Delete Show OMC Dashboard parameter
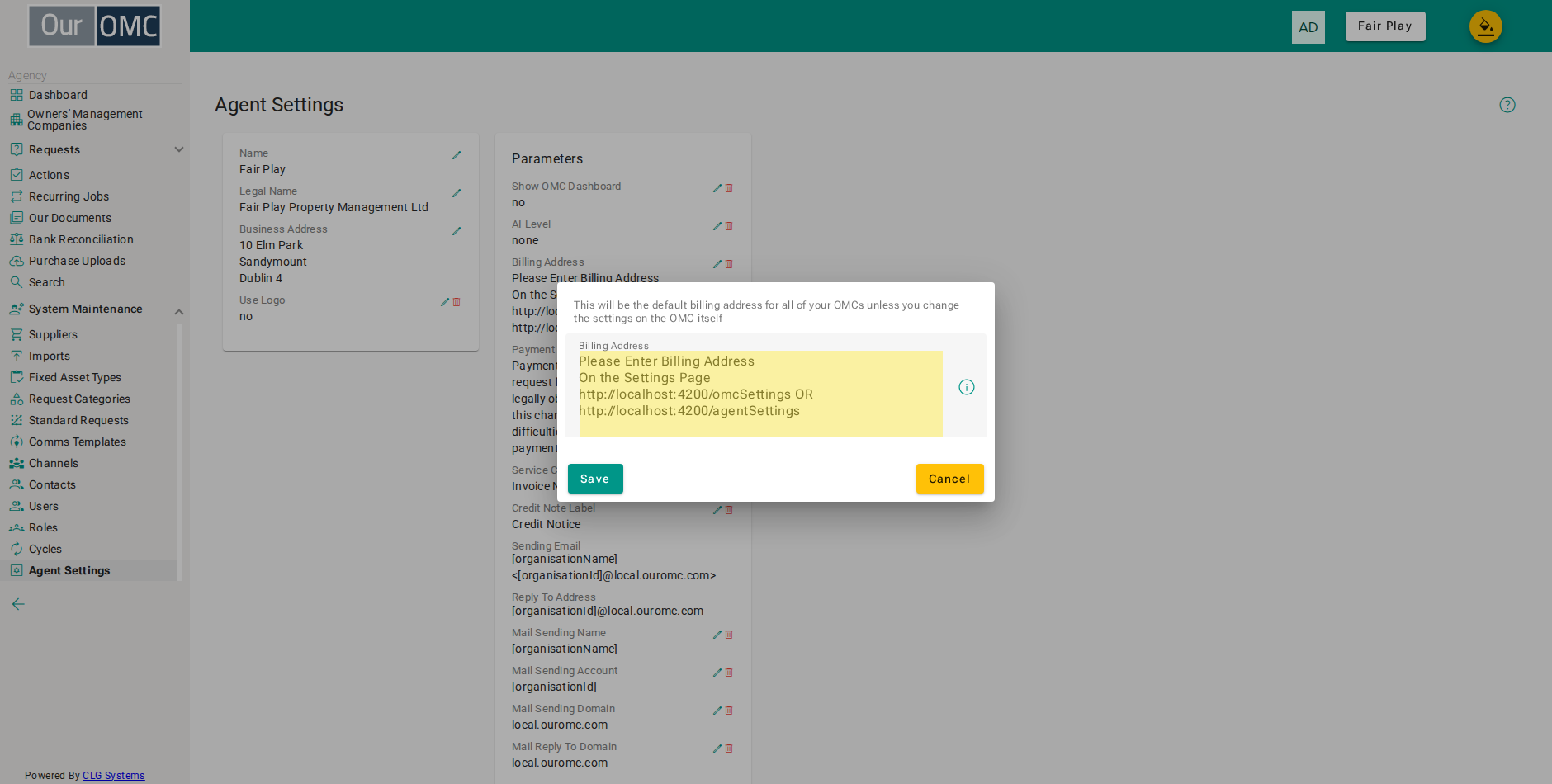 coord(729,188)
